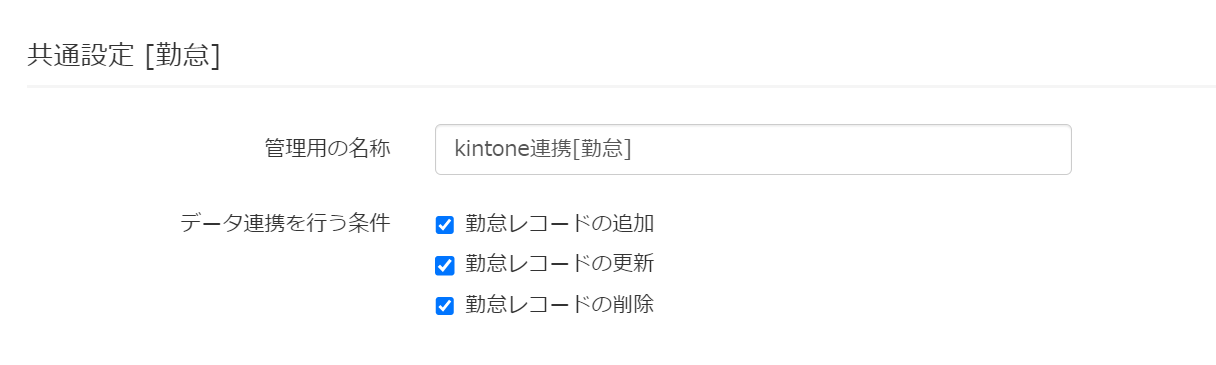This screenshot has width=1216, height=365.
Task: Click the 管理用の名称 field label
Action: pos(327,147)
